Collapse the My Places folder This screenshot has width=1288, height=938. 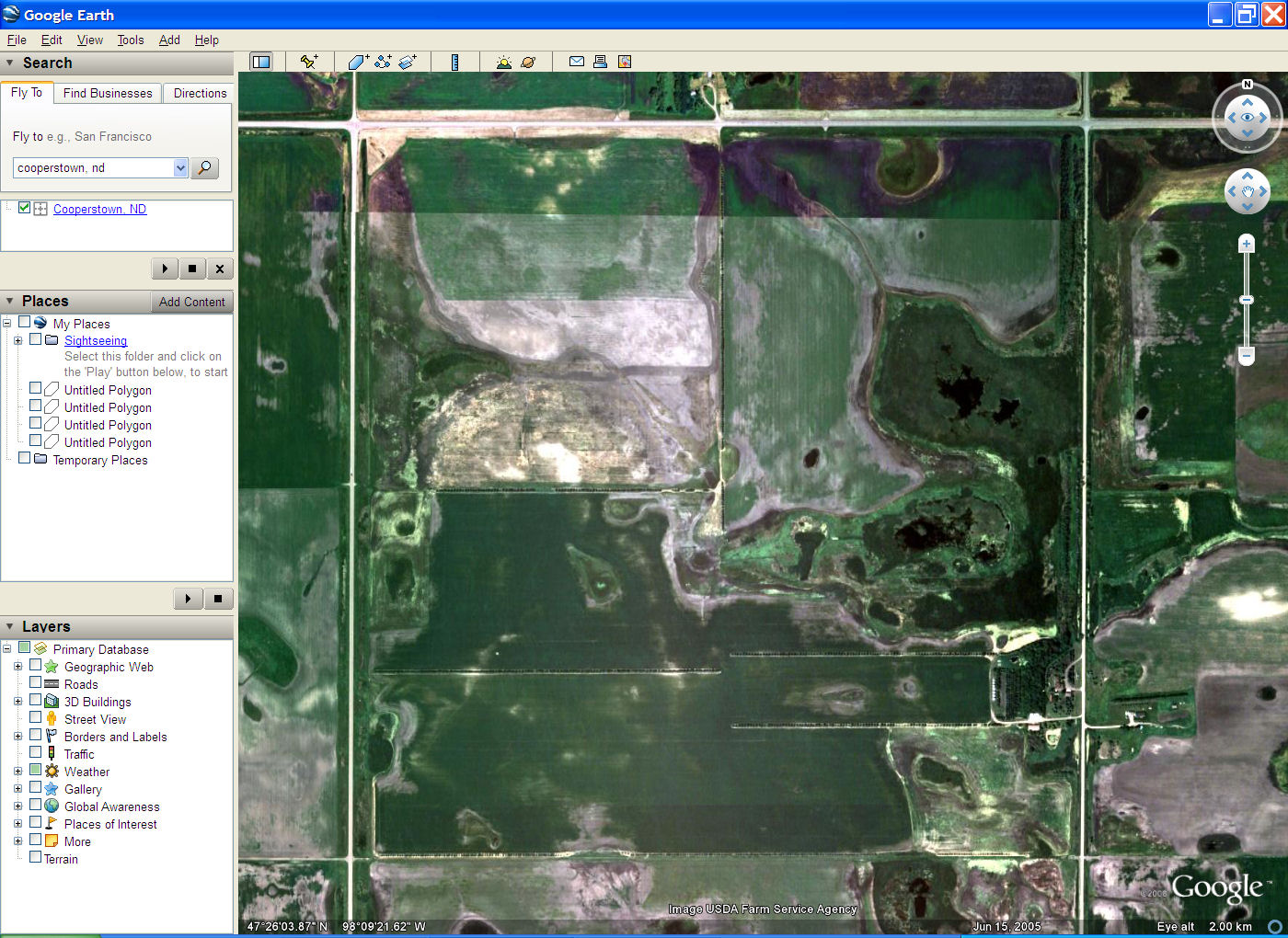pyautogui.click(x=6, y=324)
